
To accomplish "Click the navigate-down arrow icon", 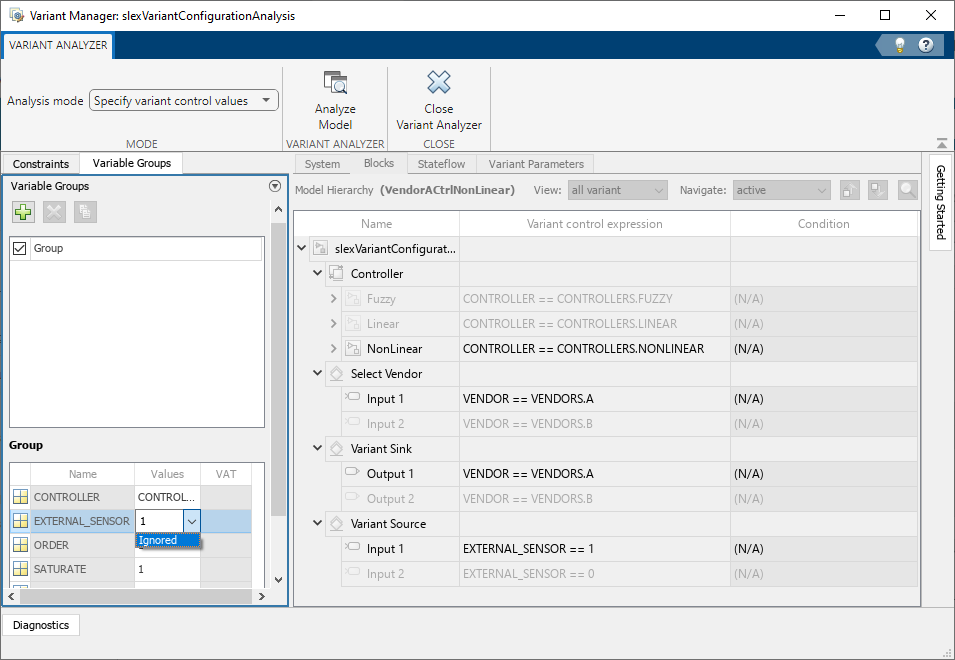I will point(877,189).
